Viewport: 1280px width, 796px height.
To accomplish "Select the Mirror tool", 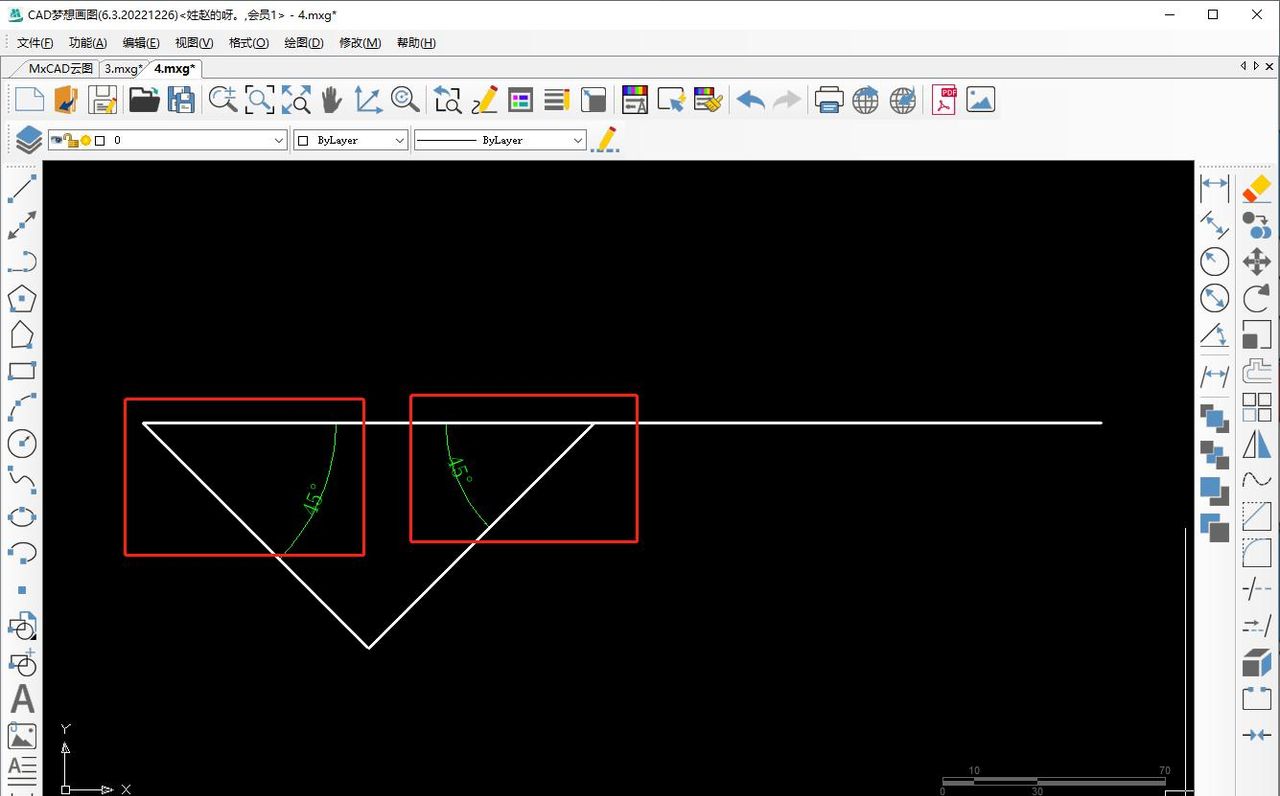I will click(x=1257, y=444).
